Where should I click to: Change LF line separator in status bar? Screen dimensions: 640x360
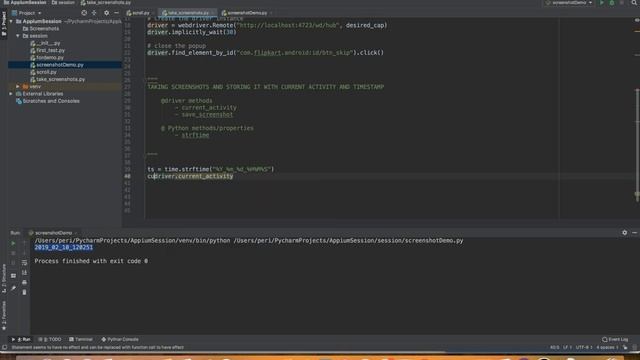[567, 348]
